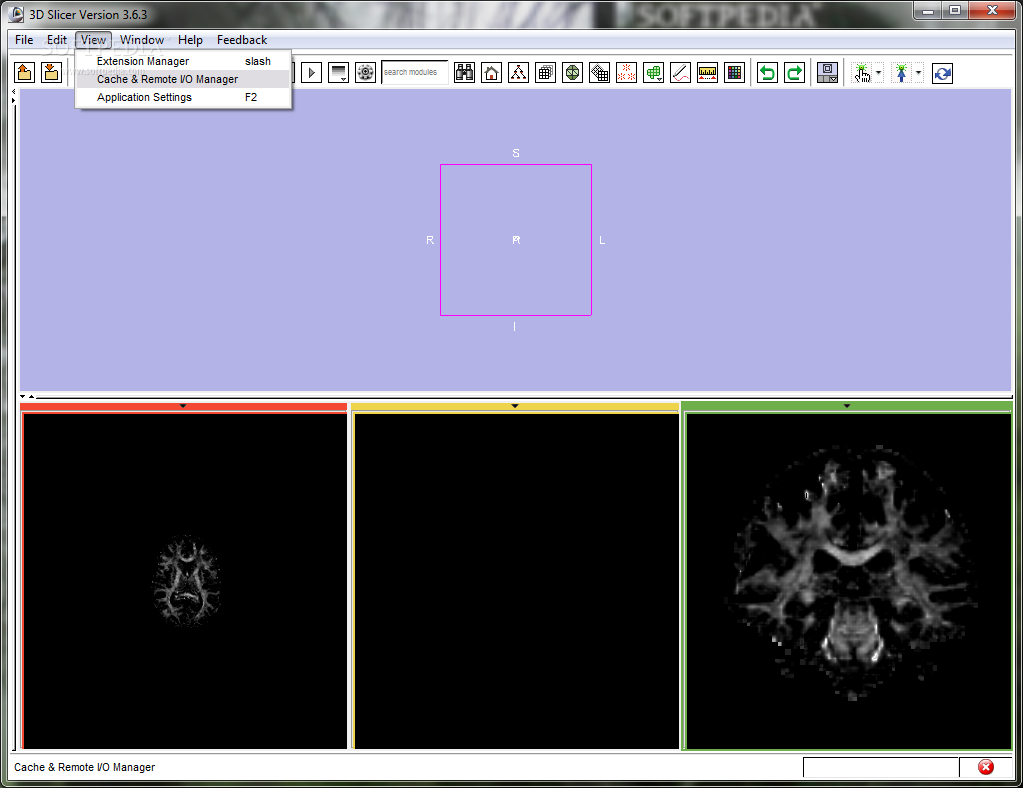Minimize the 3D Slicer window
The width and height of the screenshot is (1023, 788).
point(928,10)
